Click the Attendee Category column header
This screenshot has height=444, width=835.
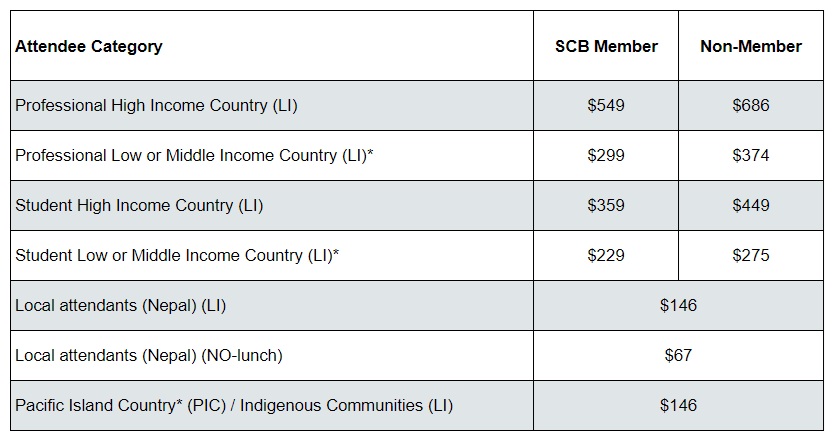click(89, 46)
